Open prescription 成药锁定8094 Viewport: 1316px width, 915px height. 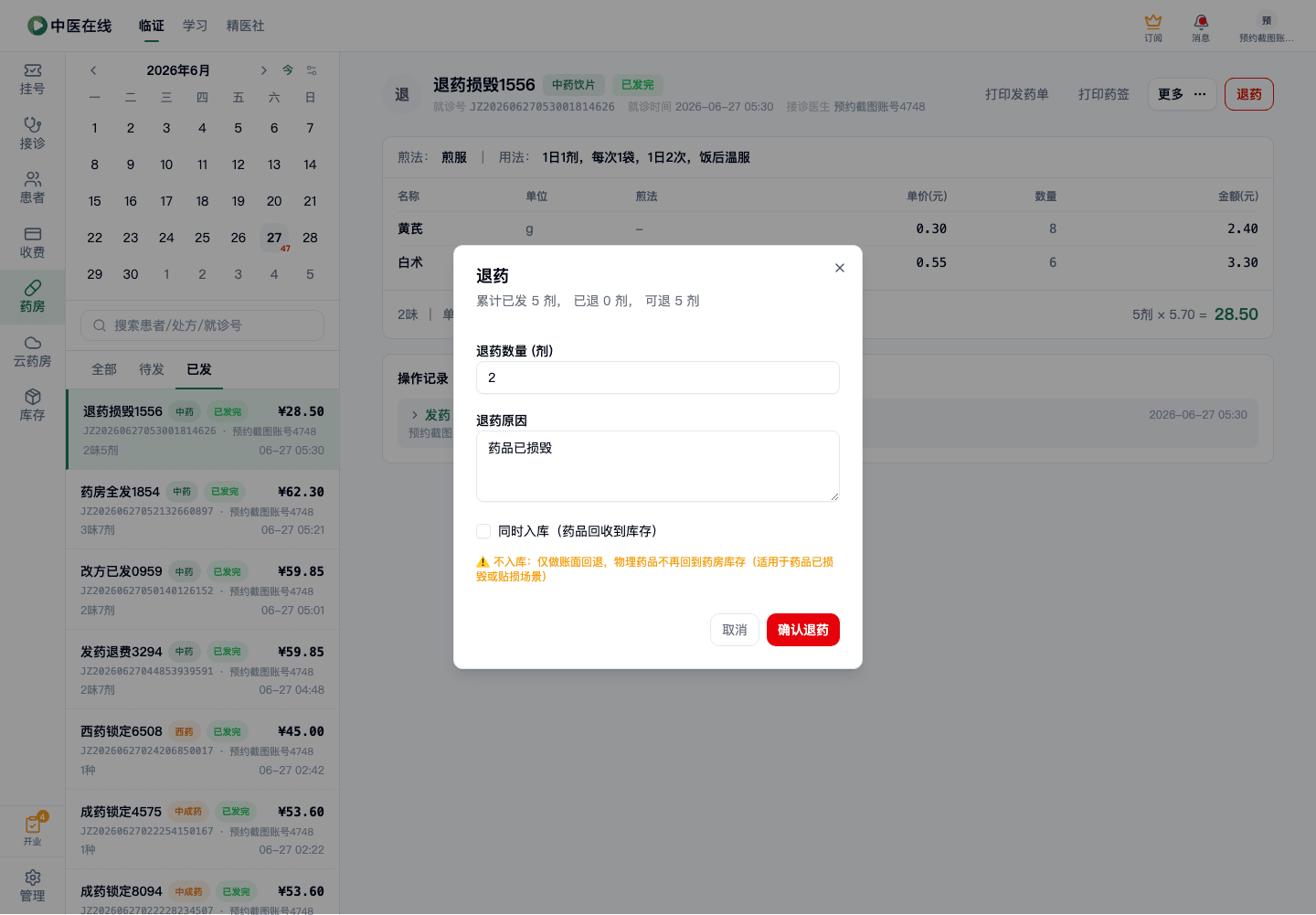[203, 893]
